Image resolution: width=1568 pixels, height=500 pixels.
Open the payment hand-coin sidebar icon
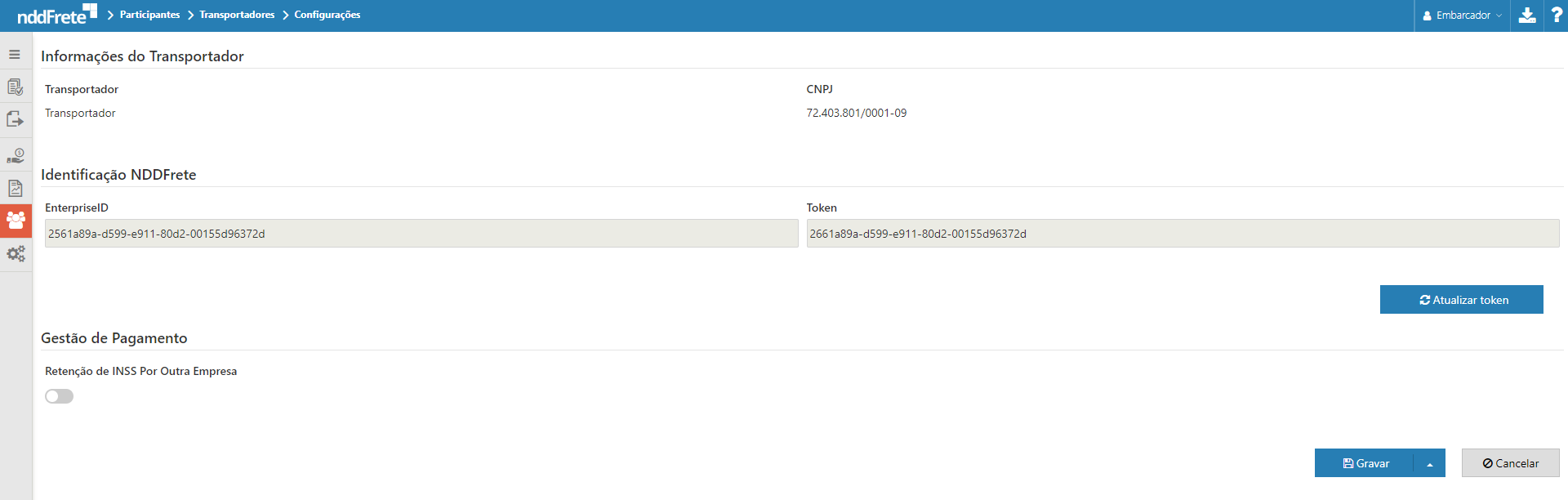point(15,155)
